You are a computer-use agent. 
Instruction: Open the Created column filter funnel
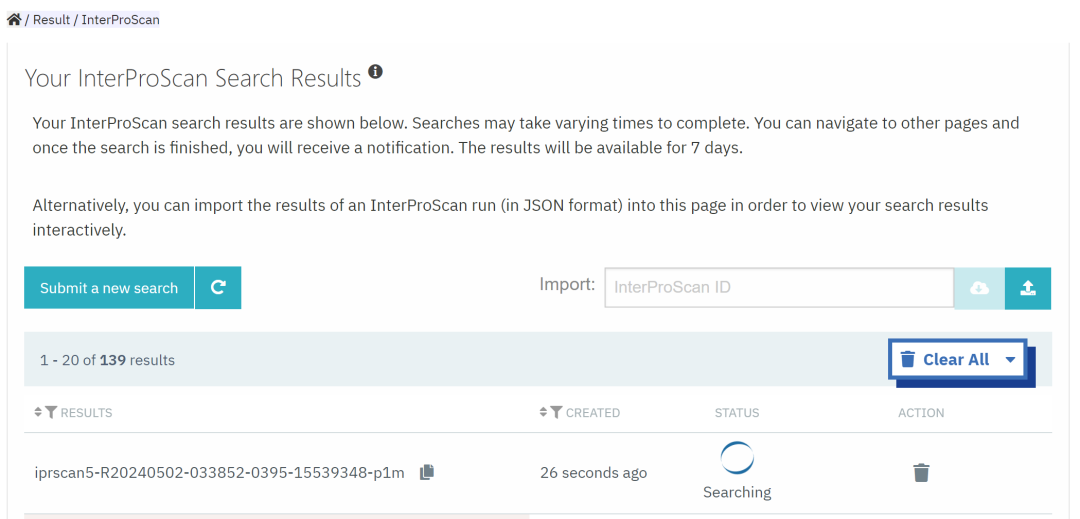click(557, 412)
